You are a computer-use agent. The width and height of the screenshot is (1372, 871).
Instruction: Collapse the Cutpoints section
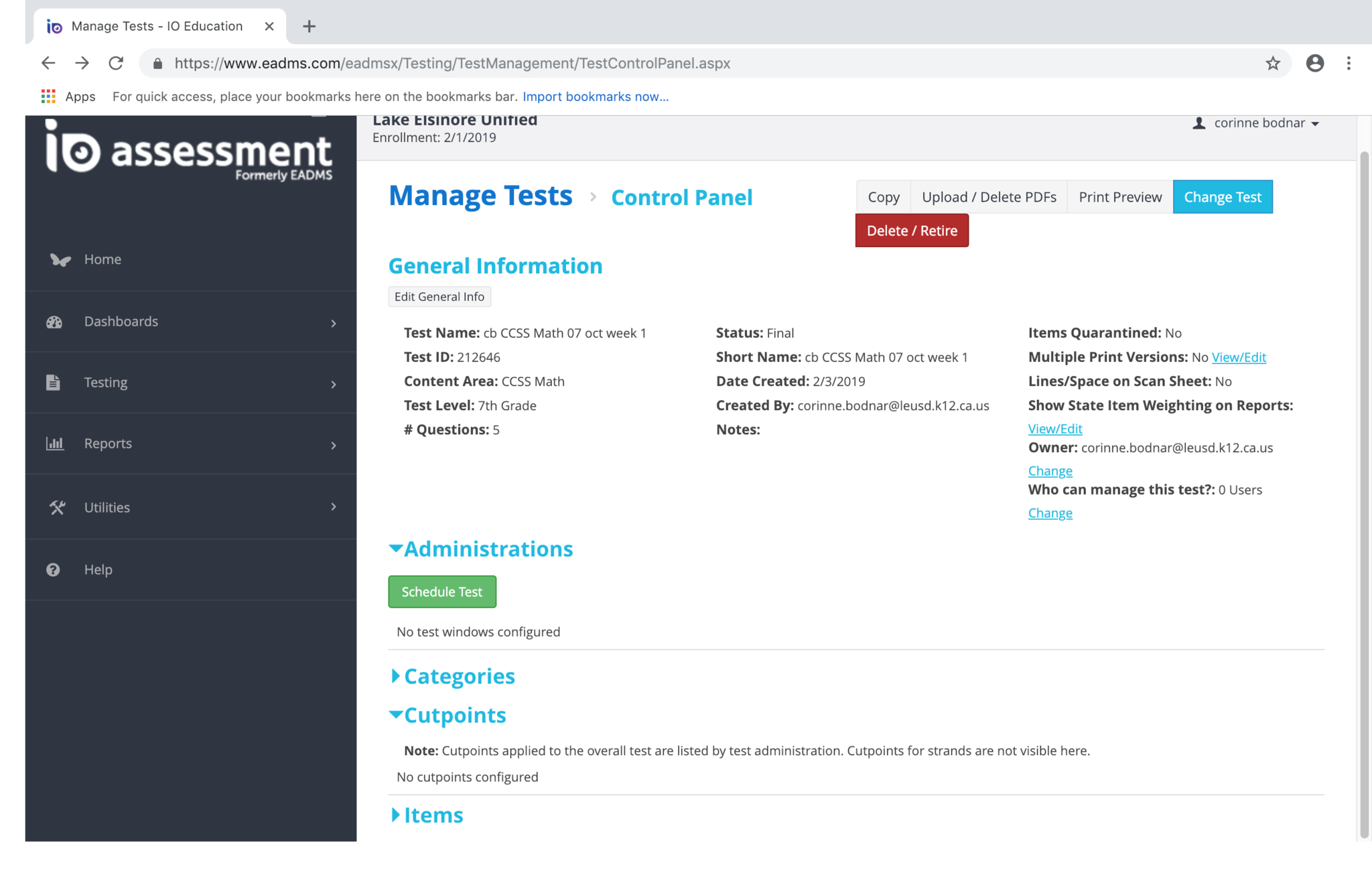(396, 715)
